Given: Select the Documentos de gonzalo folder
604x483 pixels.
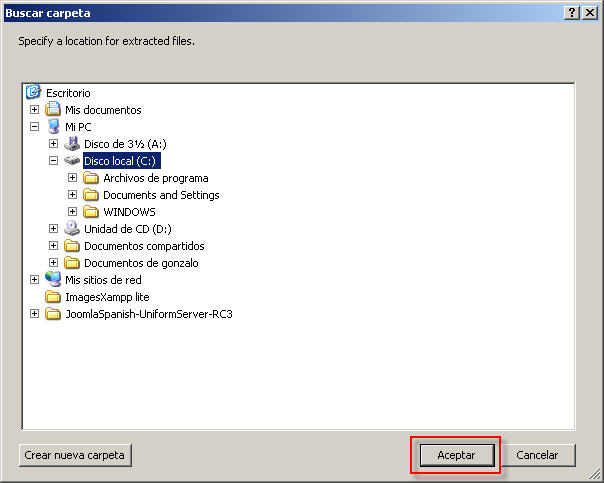Looking at the screenshot, I should (x=140, y=263).
